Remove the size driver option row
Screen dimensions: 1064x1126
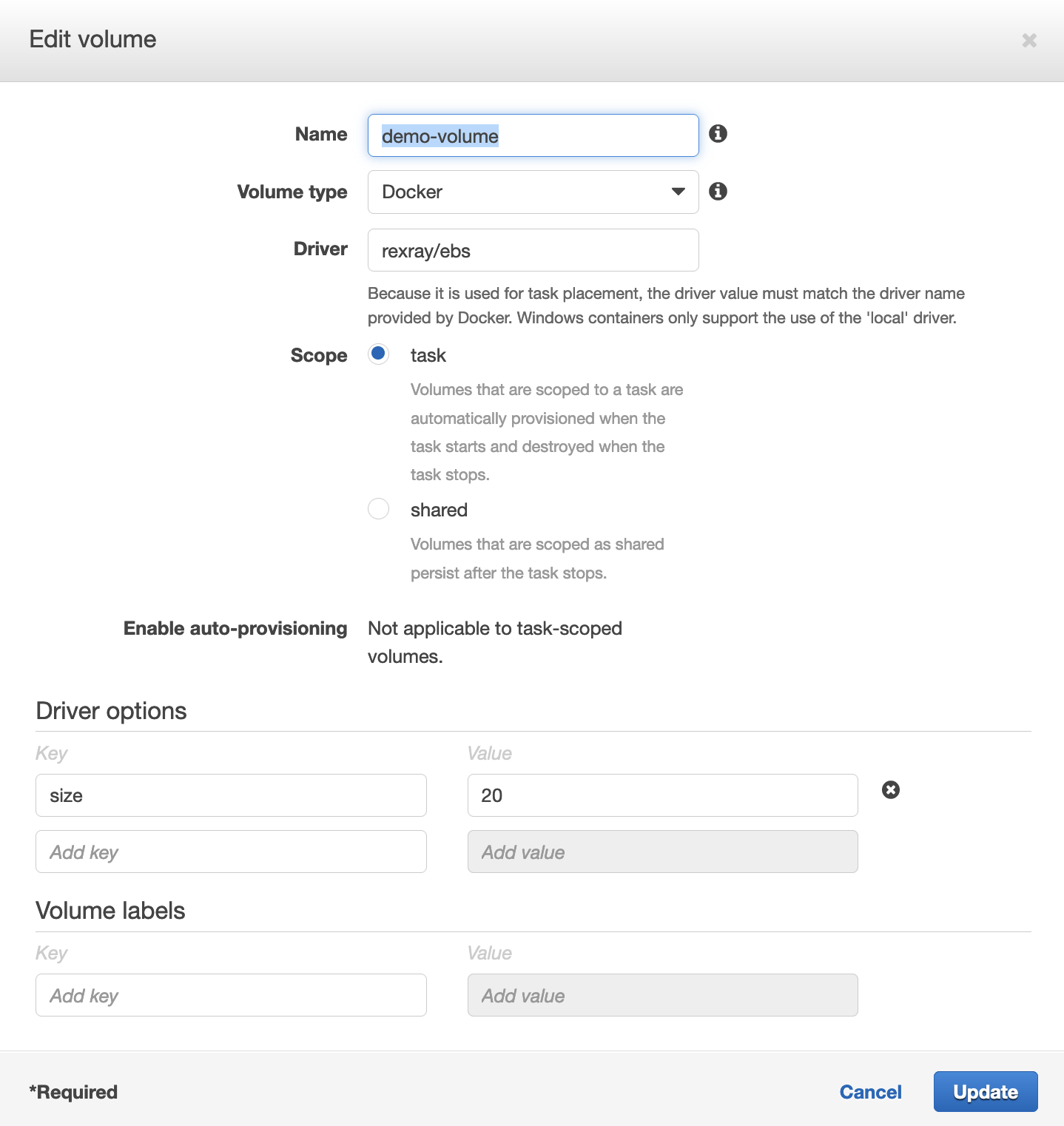[891, 790]
